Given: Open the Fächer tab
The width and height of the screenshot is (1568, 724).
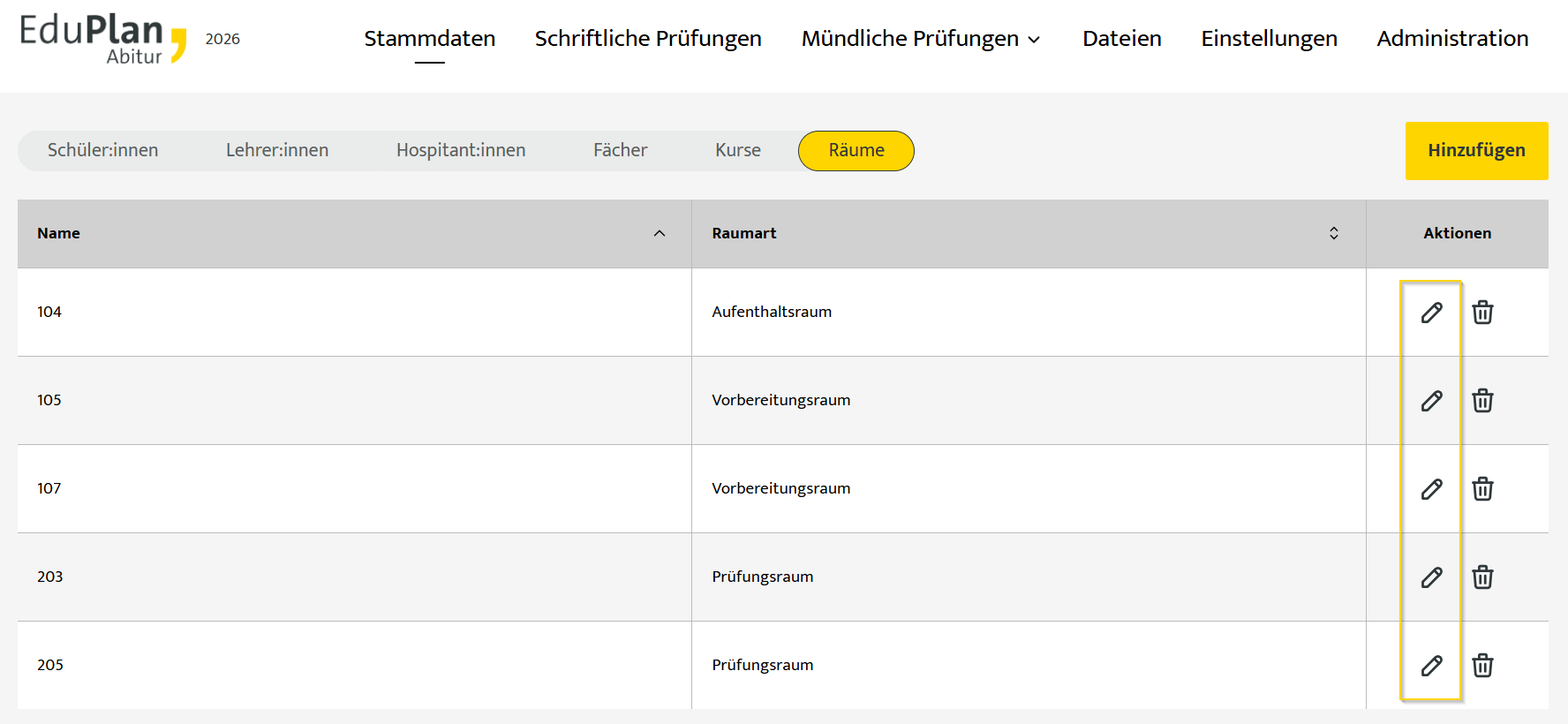Looking at the screenshot, I should click(x=620, y=151).
